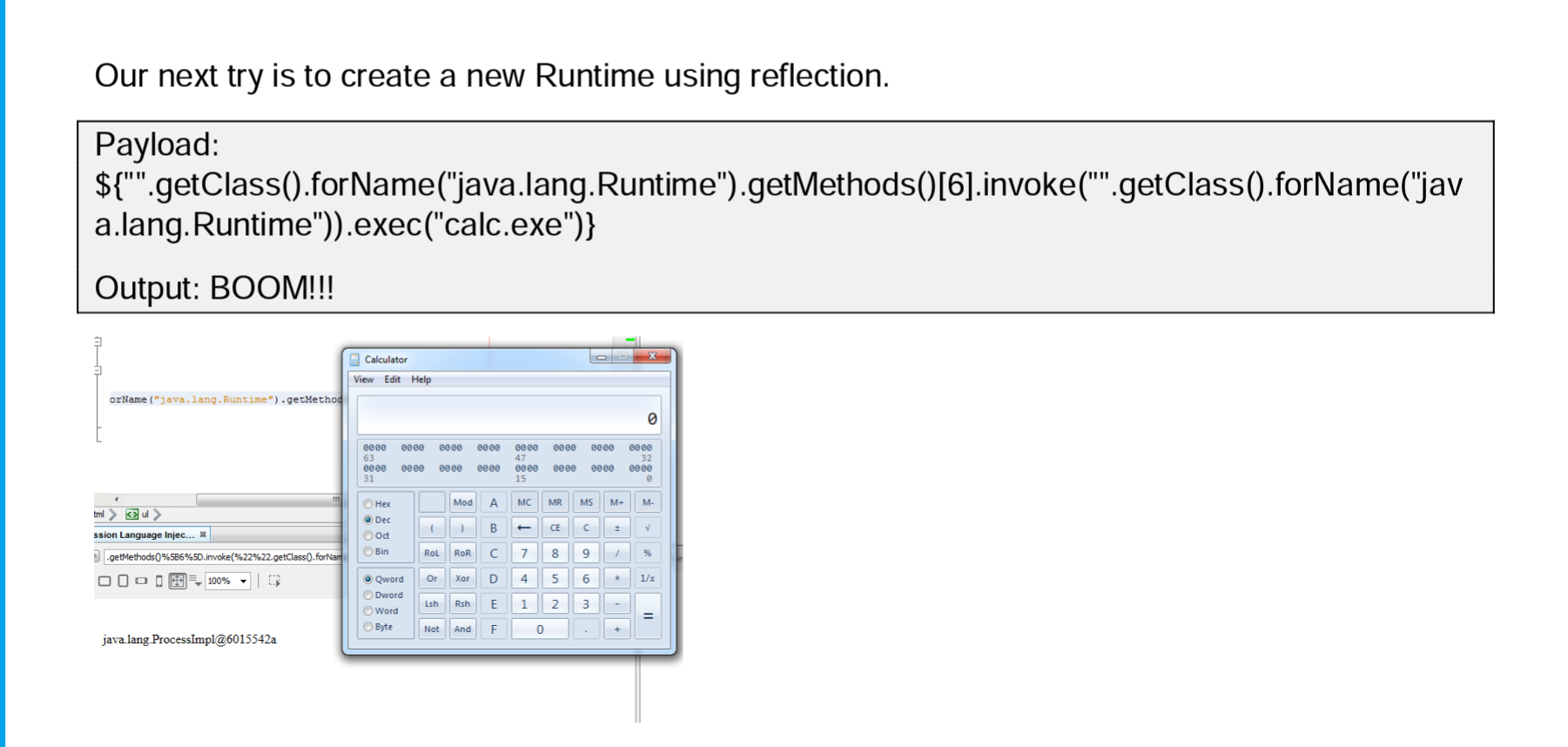Click the CE clear entry key
Screen dimensions: 1568x747
tap(555, 528)
